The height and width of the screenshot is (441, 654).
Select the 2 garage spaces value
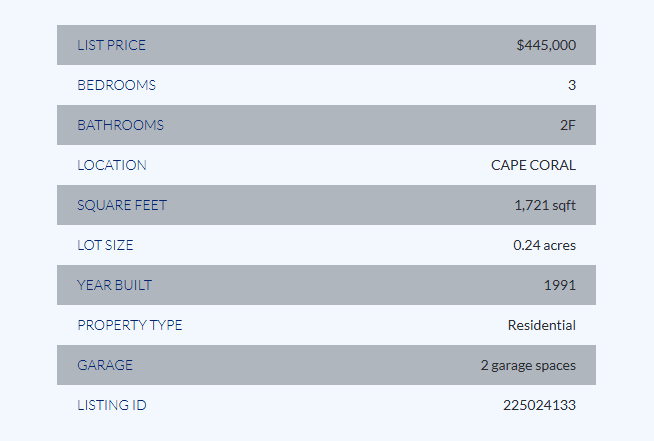click(528, 365)
